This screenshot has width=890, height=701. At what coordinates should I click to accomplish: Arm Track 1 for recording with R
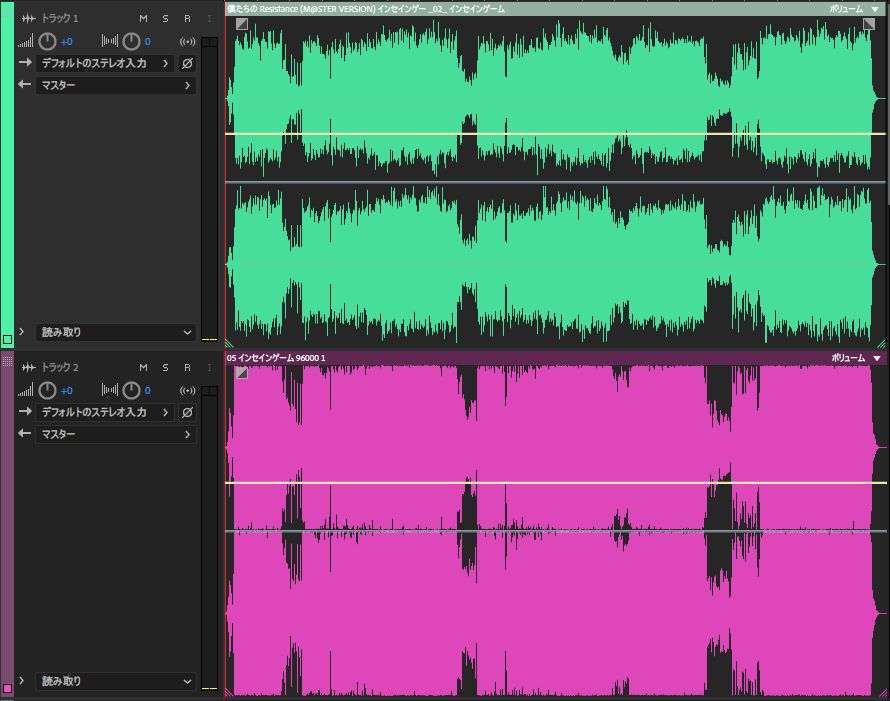point(187,19)
